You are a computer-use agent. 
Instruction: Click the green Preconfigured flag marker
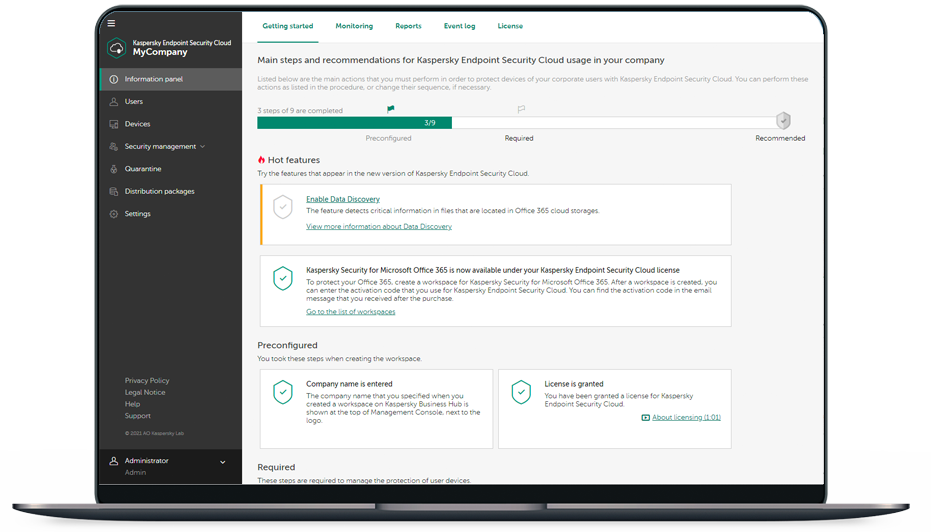pos(391,109)
